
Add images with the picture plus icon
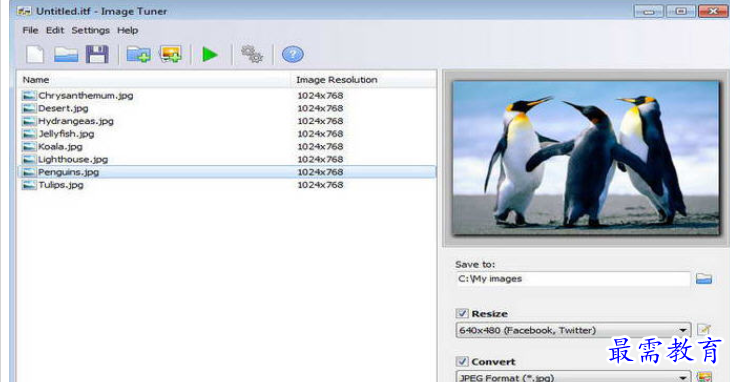(170, 54)
